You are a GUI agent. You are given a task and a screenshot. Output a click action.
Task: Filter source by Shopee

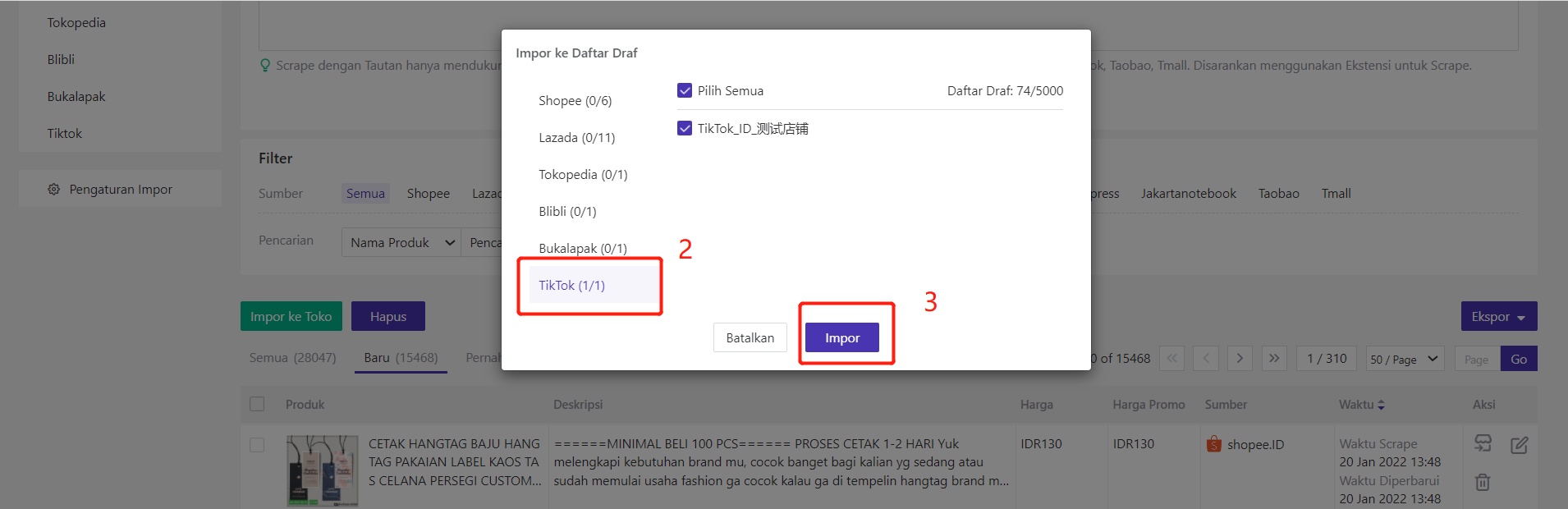coord(429,193)
